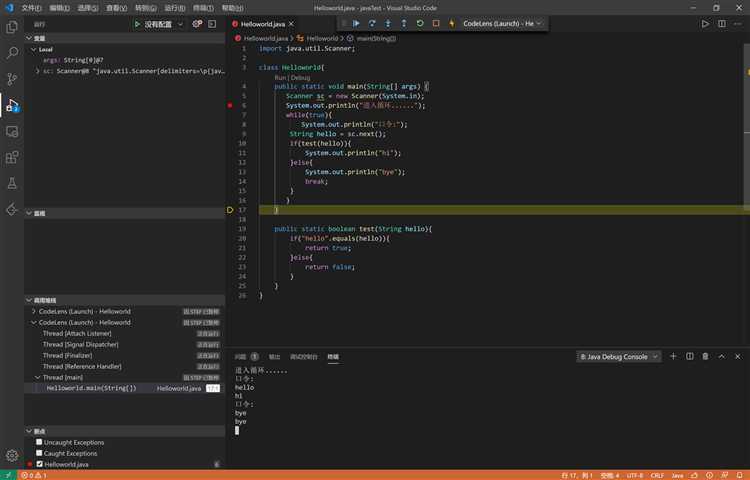Collapse the Breakpoints section header

click(124, 431)
